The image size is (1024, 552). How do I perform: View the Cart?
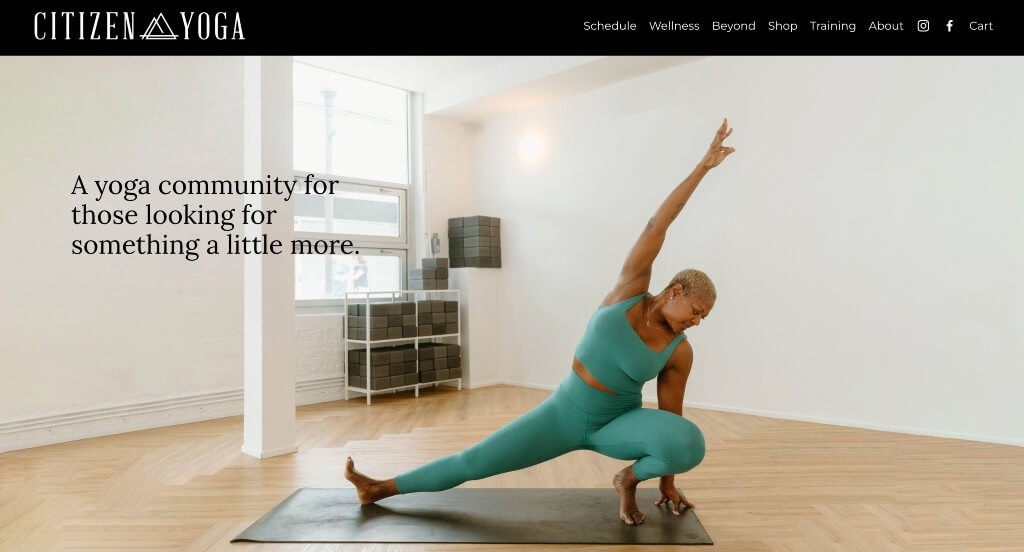980,26
